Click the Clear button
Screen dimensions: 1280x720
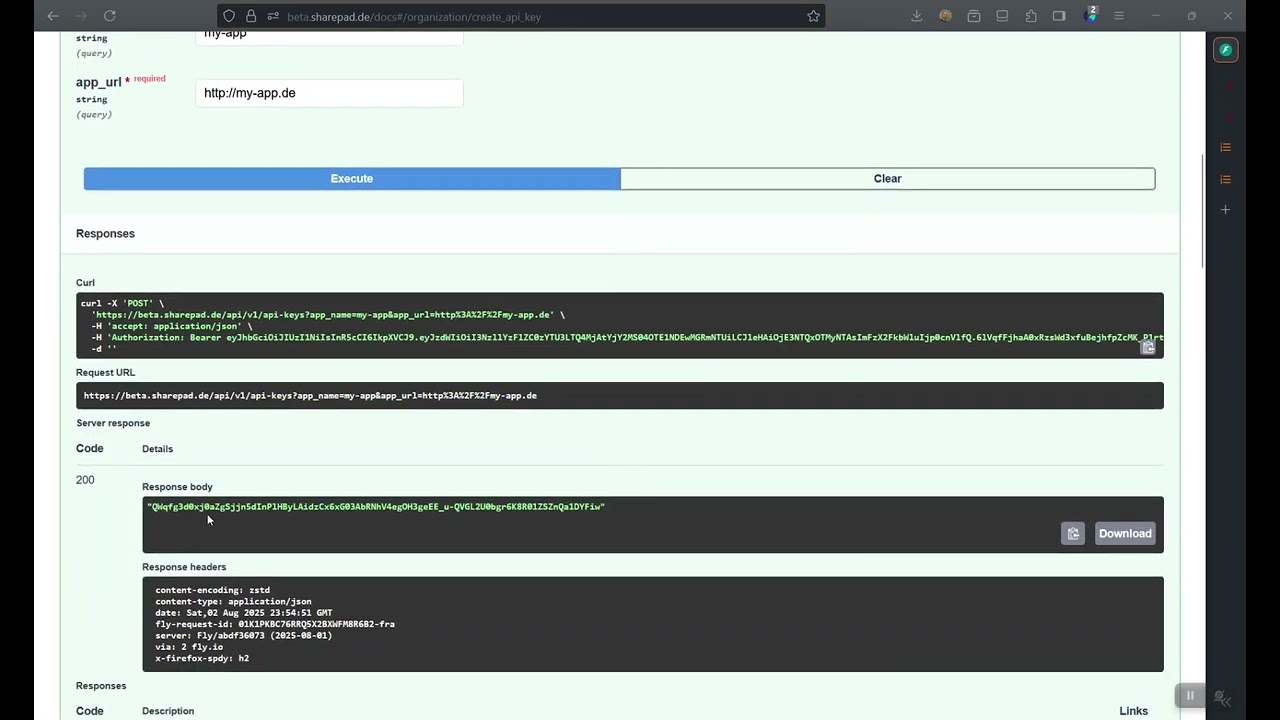coord(887,179)
